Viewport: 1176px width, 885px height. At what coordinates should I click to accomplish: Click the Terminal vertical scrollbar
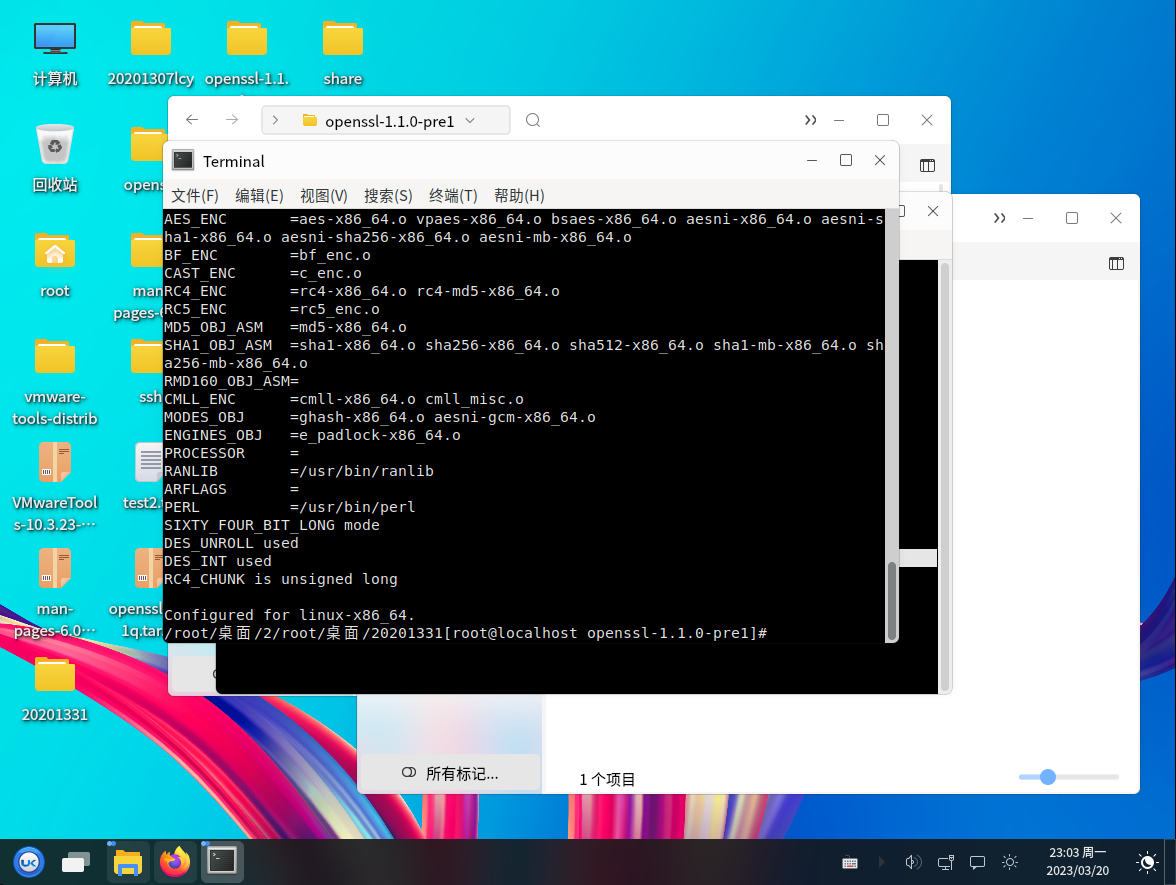click(892, 598)
